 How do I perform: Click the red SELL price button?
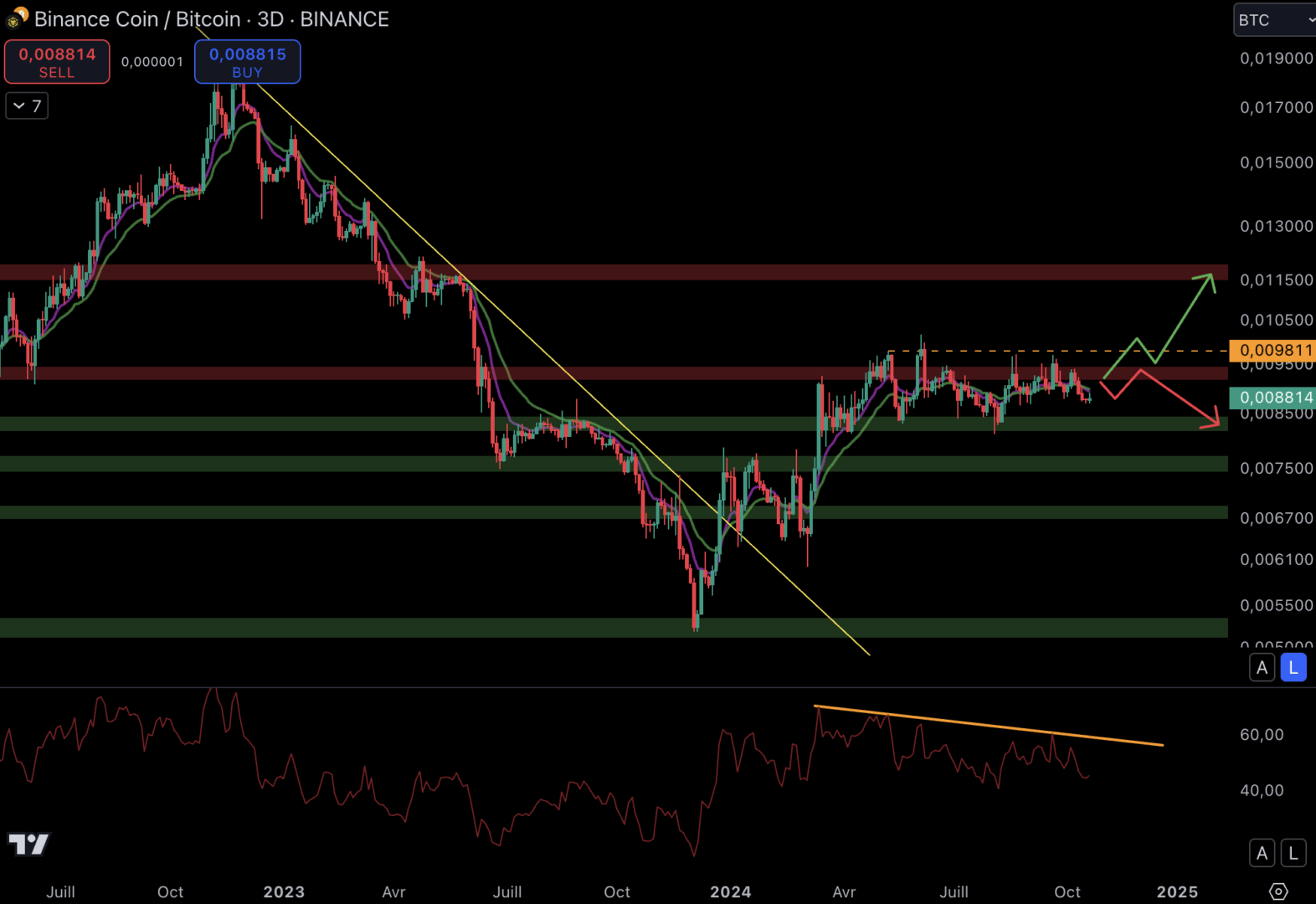(57, 62)
